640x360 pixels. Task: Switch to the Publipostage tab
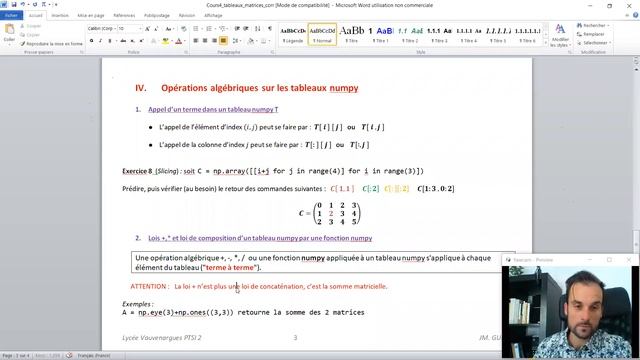(157, 15)
